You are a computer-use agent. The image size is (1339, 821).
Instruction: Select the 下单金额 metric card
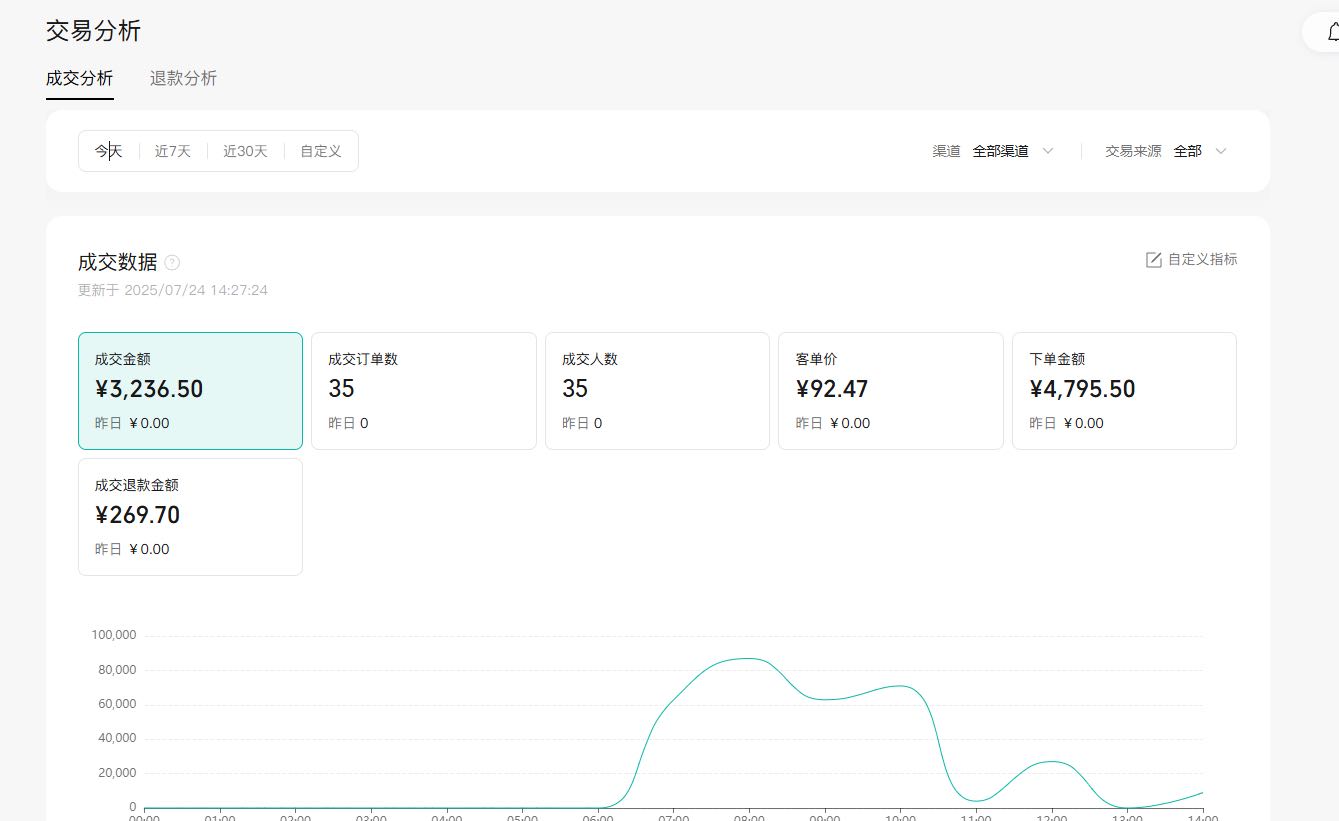[1124, 391]
